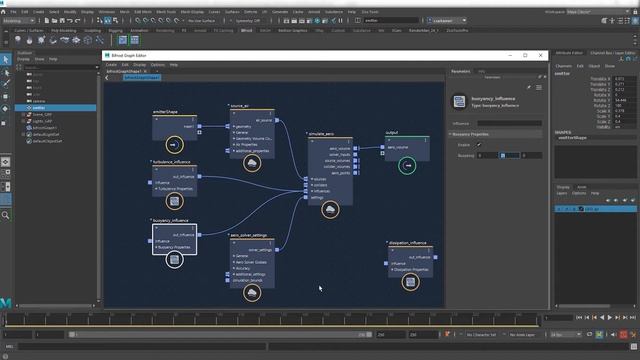The height and width of the screenshot is (360, 640).
Task: Expand geometry port on source_air node
Action: point(233,127)
